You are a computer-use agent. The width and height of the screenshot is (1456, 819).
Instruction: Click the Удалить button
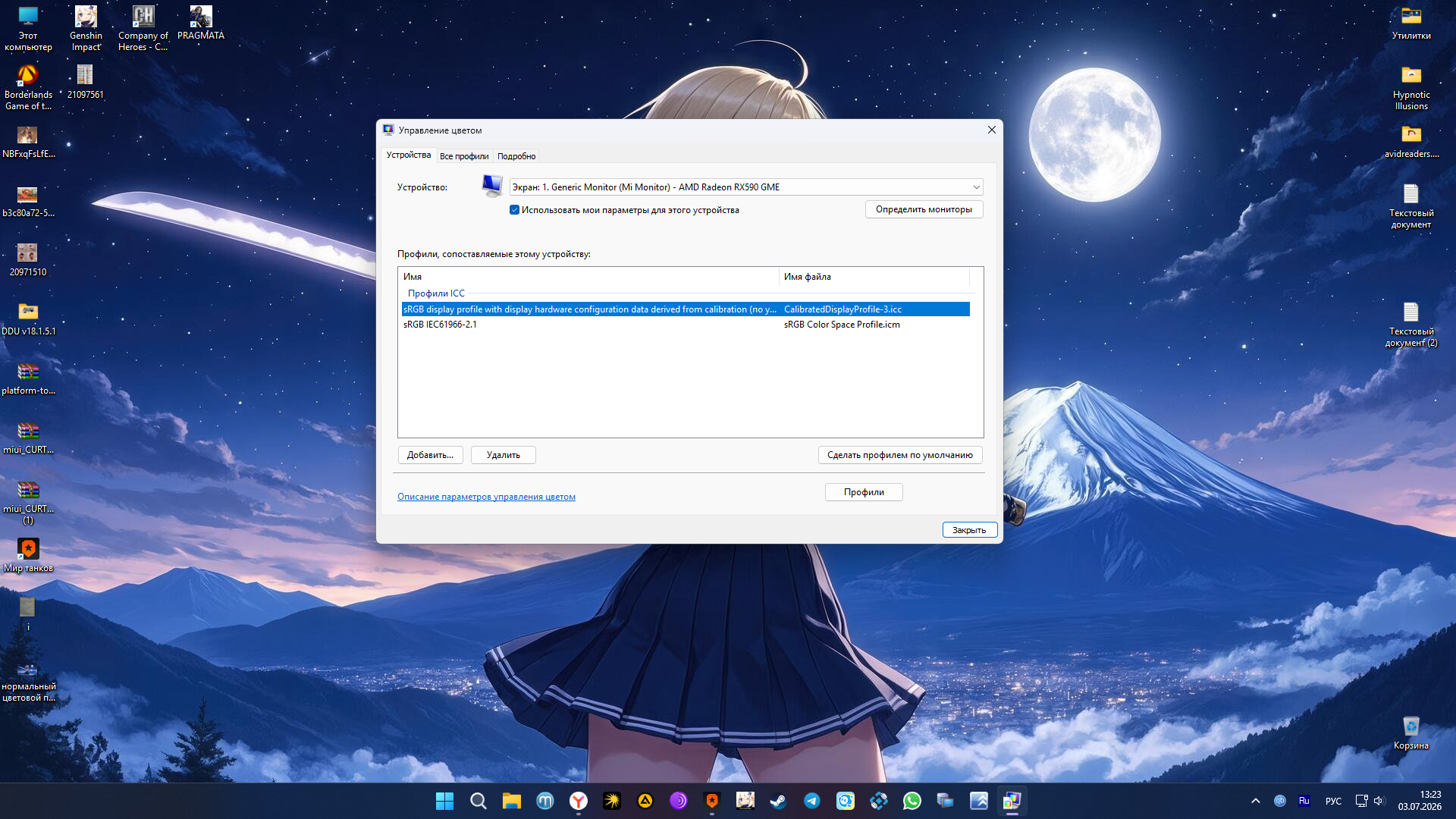(504, 455)
